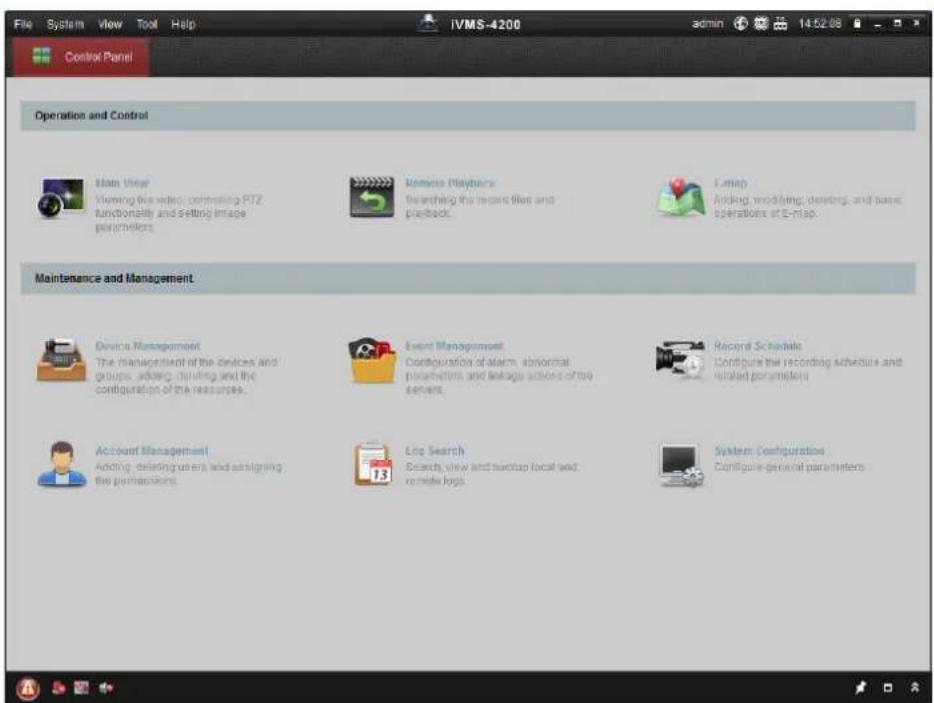Click the lock icon in title bar

(x=857, y=24)
